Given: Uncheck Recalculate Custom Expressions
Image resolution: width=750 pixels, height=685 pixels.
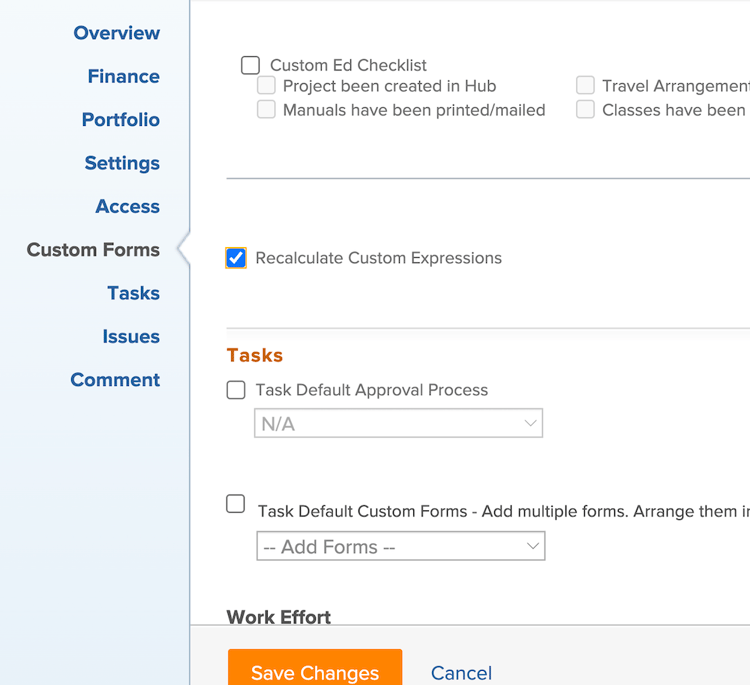Looking at the screenshot, I should (x=236, y=259).
